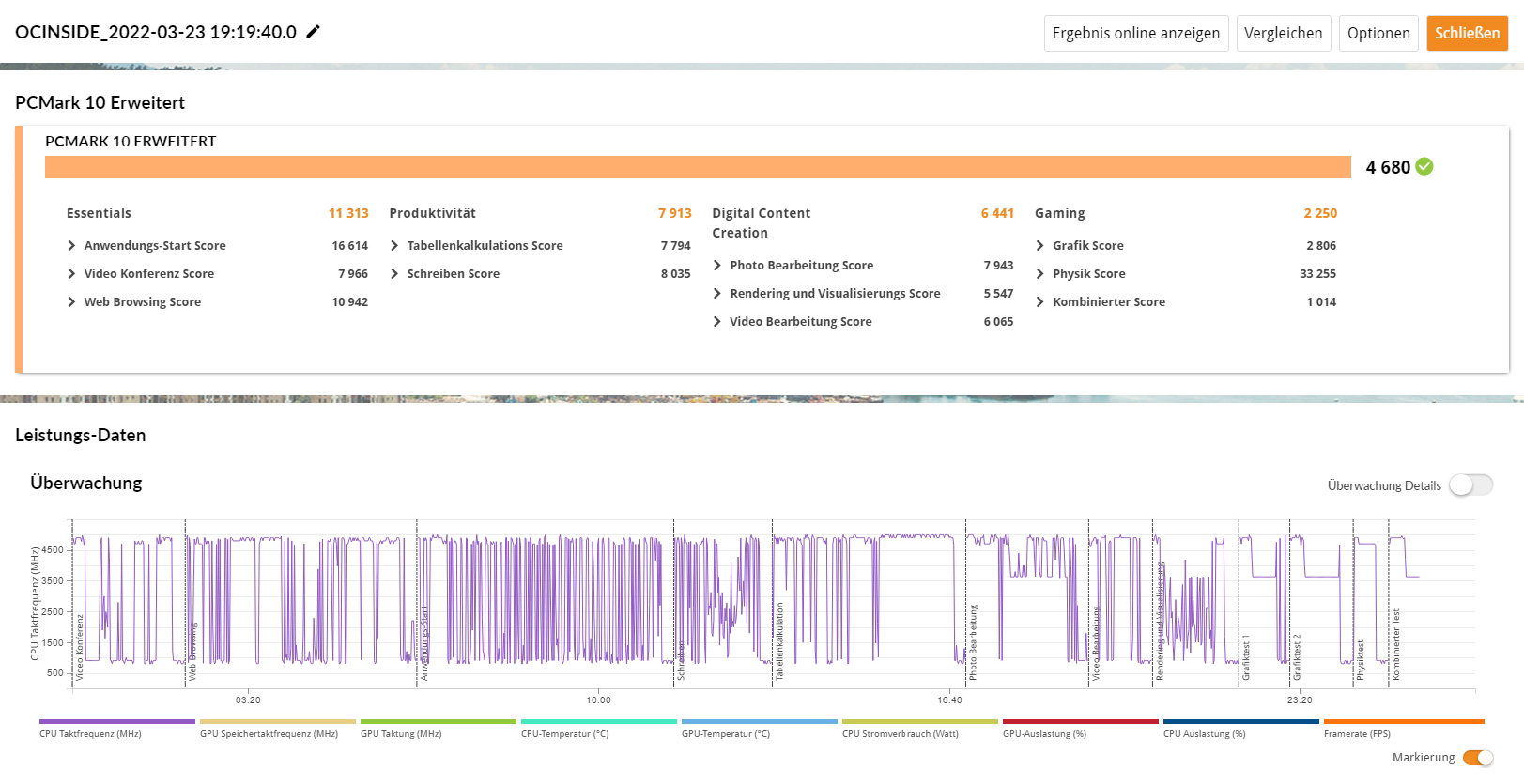Click the Grafiktest 1 chart marker
Image resolution: width=1524 pixels, height=784 pixels.
pos(1247,657)
